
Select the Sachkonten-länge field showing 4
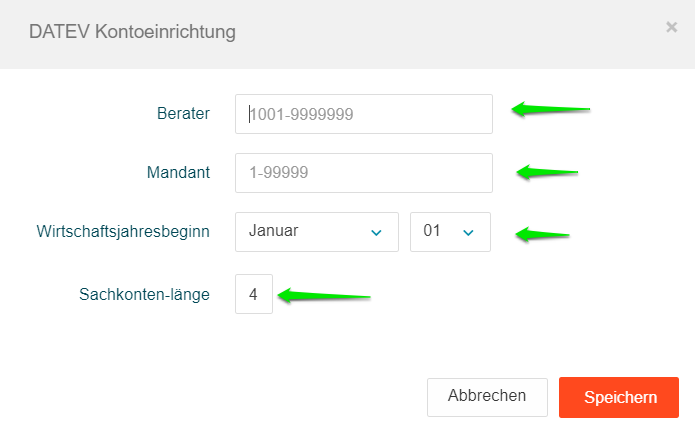click(254, 294)
